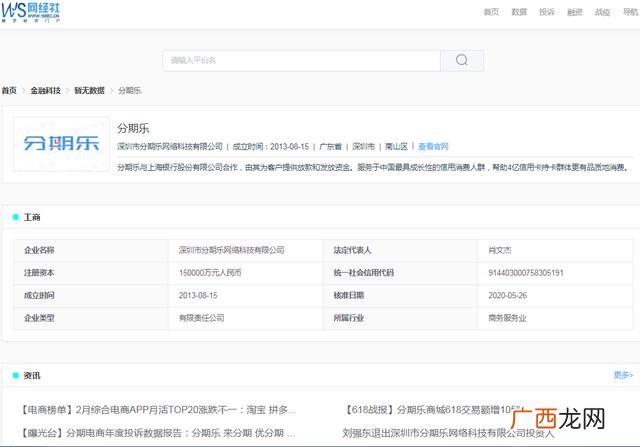Open the 【曝光台】分期电商年度投诉 news article

coord(158,433)
